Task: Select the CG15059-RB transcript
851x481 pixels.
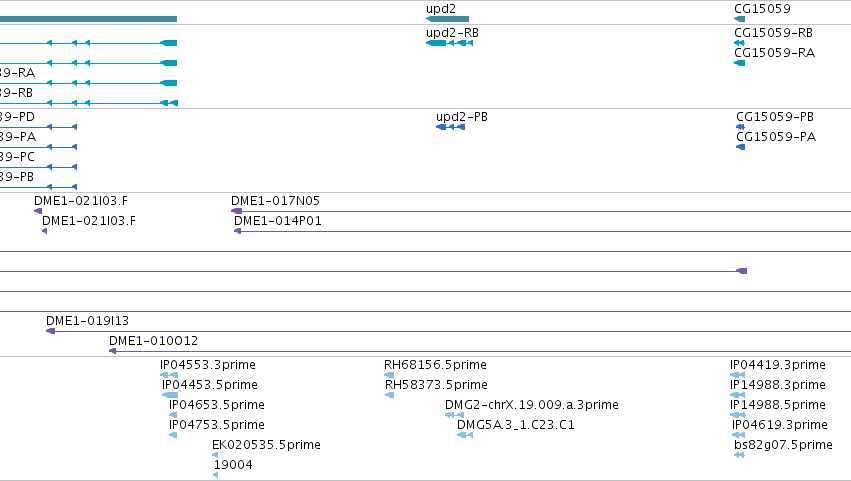Action: 739,43
